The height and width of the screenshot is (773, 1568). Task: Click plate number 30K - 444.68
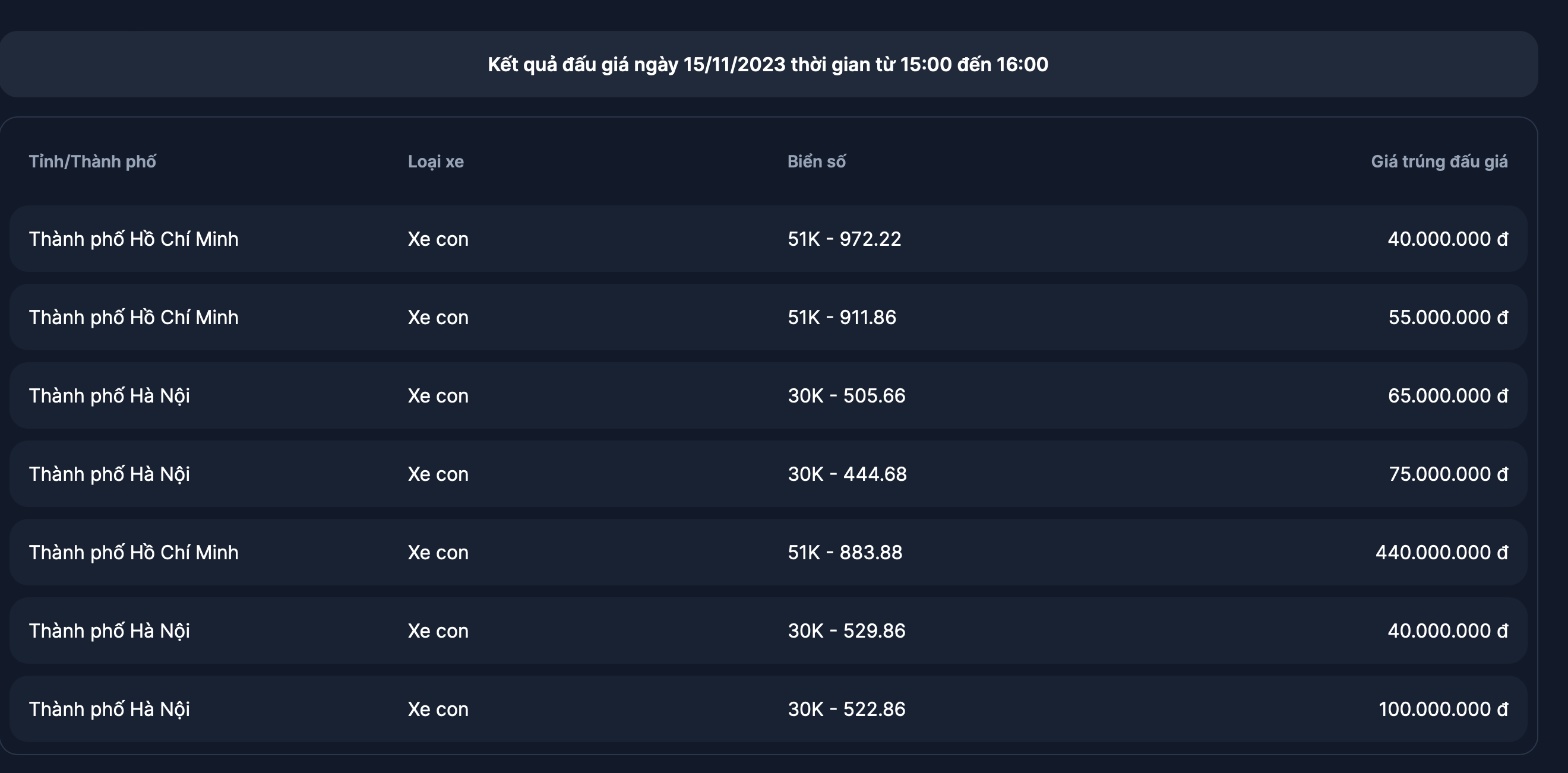coord(848,474)
